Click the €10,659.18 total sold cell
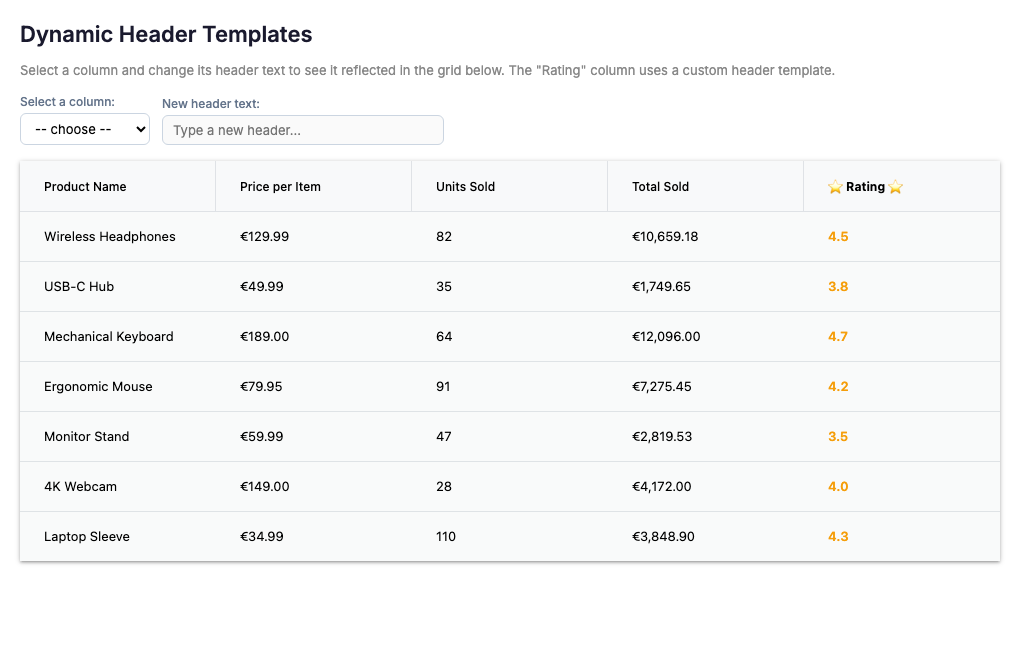The width and height of the screenshot is (1020, 650). click(x=665, y=237)
